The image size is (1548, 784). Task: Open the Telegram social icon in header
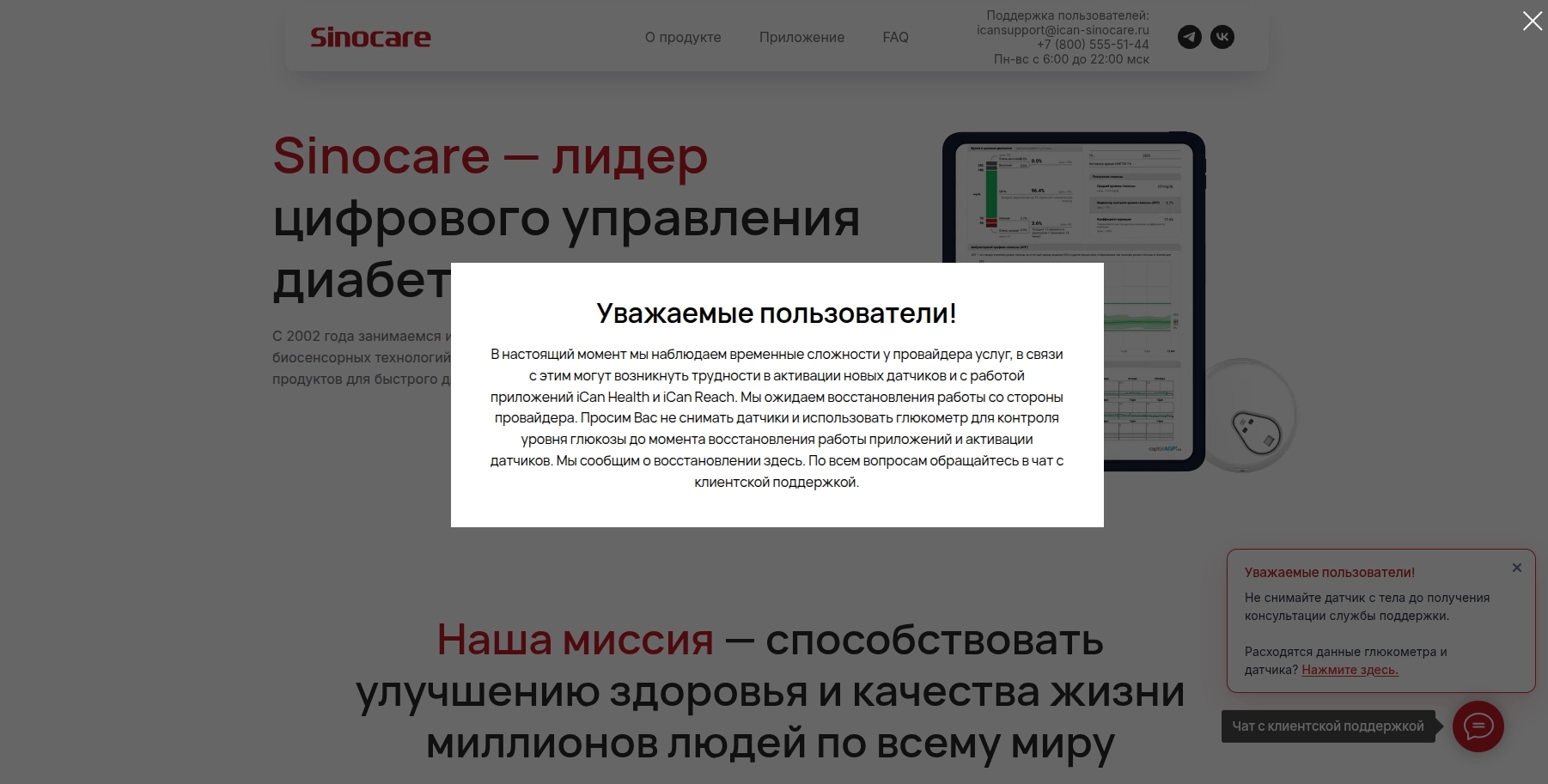pyautogui.click(x=1190, y=37)
